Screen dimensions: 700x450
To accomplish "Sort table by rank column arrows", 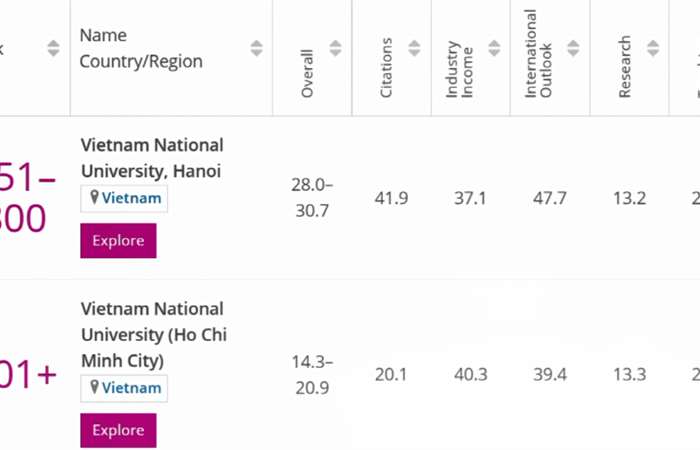I will 53,48.
